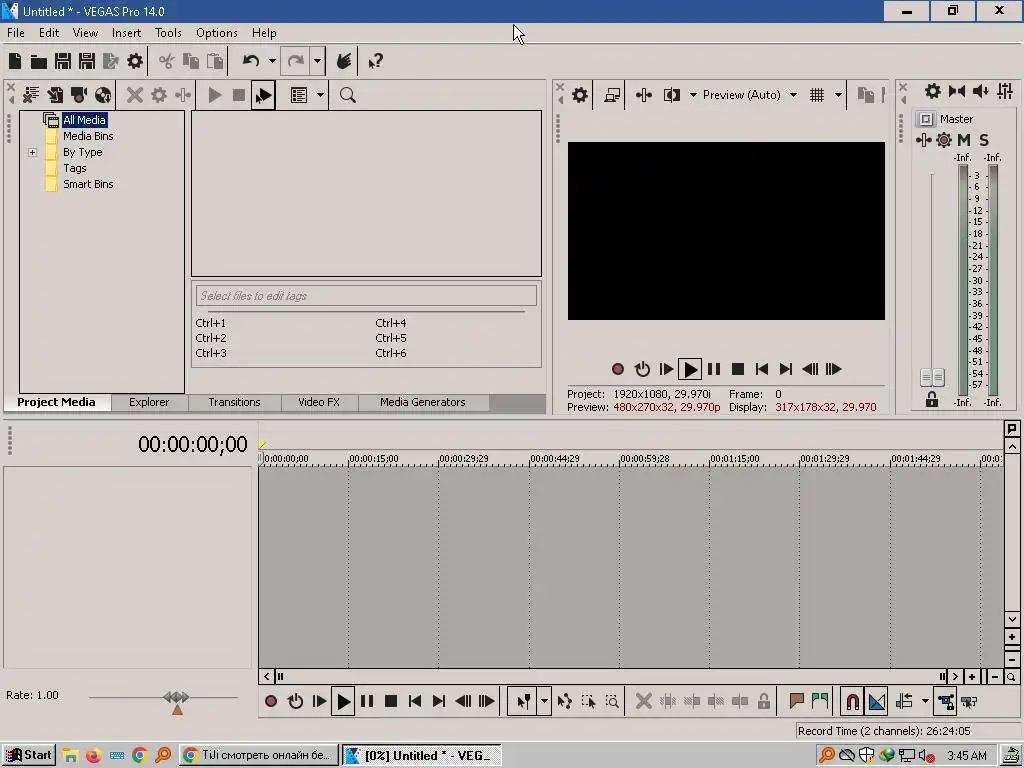Open the Start menu on the taskbar
The height and width of the screenshot is (768, 1024).
tap(29, 756)
